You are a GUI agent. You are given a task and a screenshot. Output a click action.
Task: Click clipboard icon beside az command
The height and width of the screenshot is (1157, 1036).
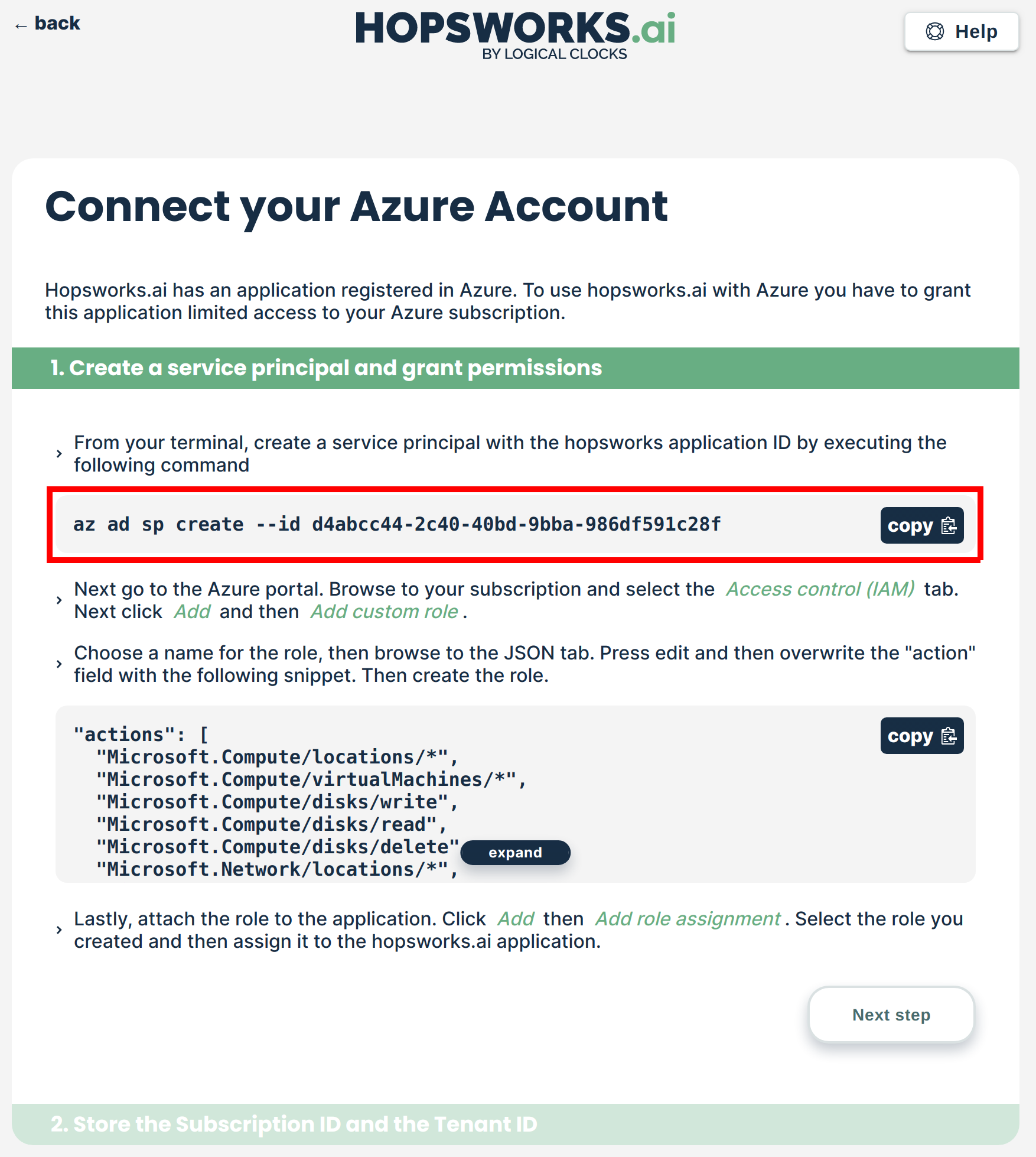click(949, 525)
